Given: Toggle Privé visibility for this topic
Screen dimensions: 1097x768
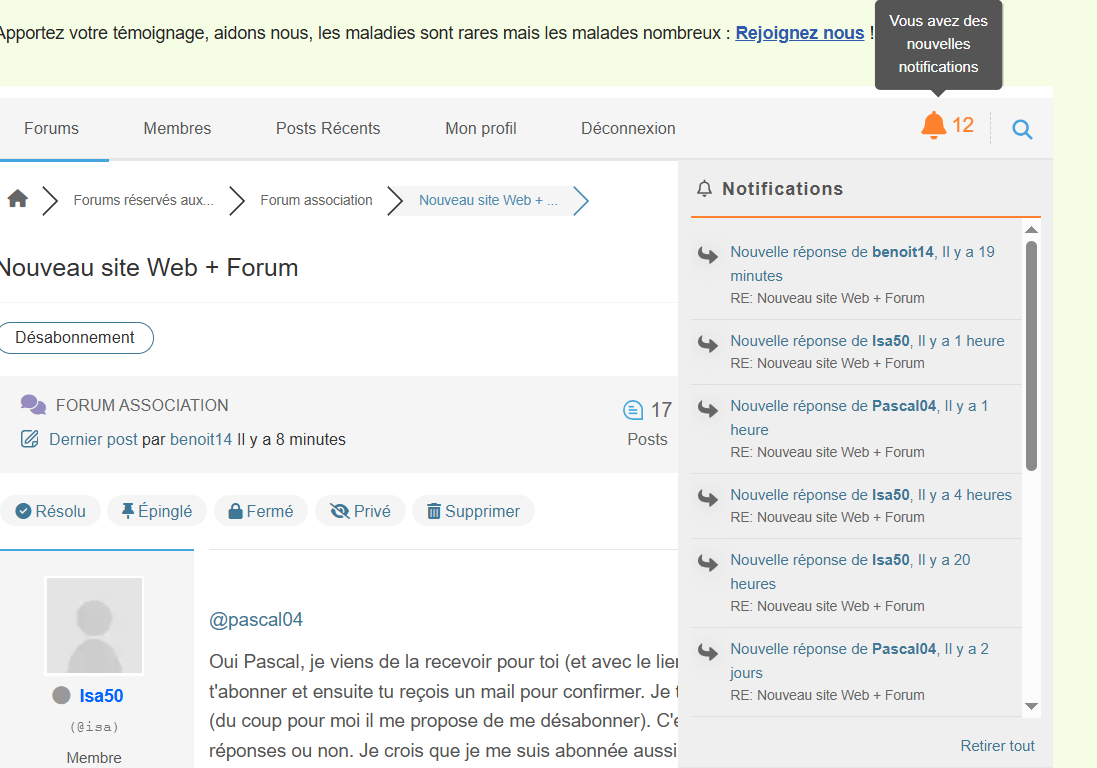Looking at the screenshot, I should pos(360,511).
